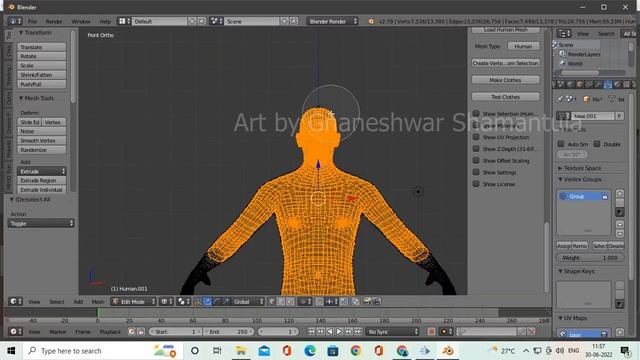Image resolution: width=640 pixels, height=360 pixels.
Task: Open the Toggle action dropdown
Action: coord(41,223)
